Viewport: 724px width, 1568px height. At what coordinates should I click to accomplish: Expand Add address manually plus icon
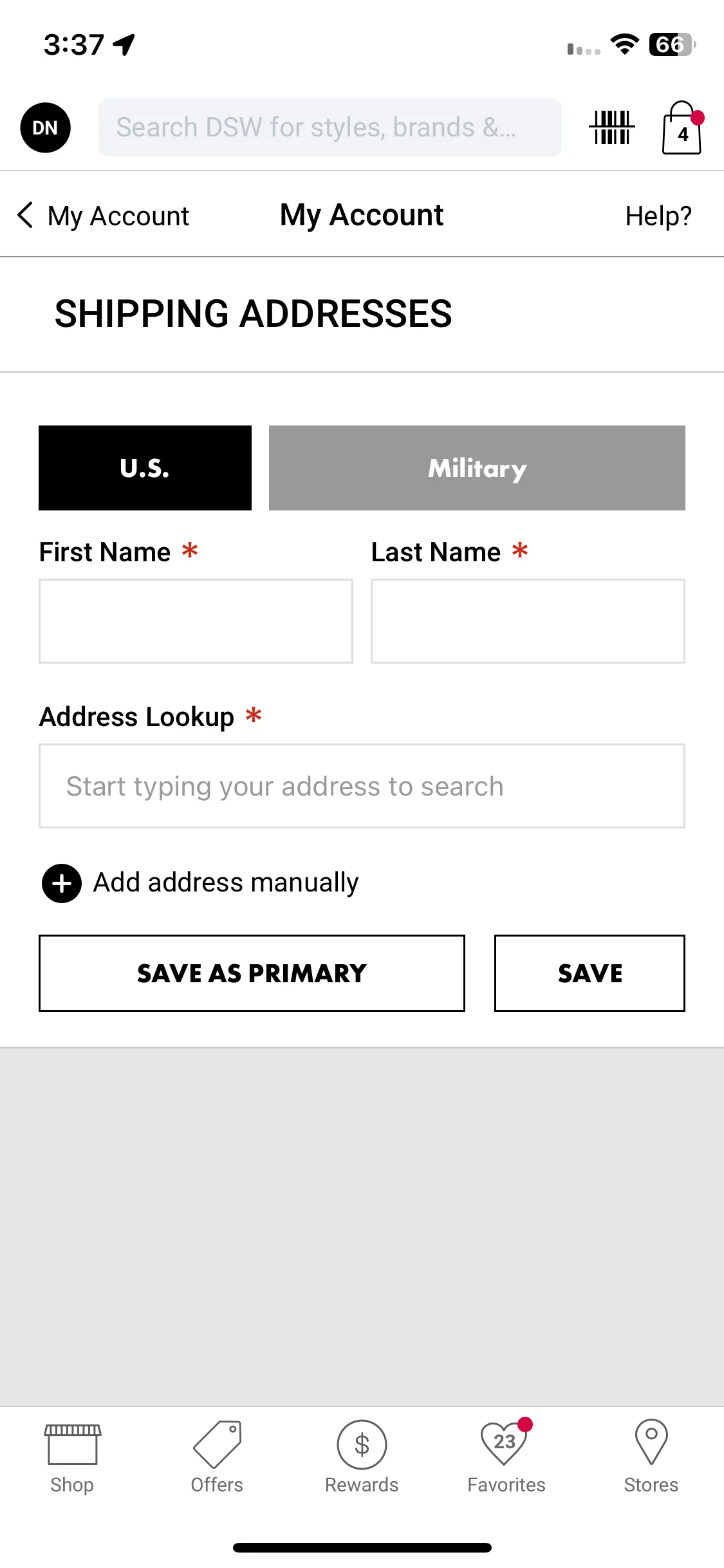(x=62, y=883)
